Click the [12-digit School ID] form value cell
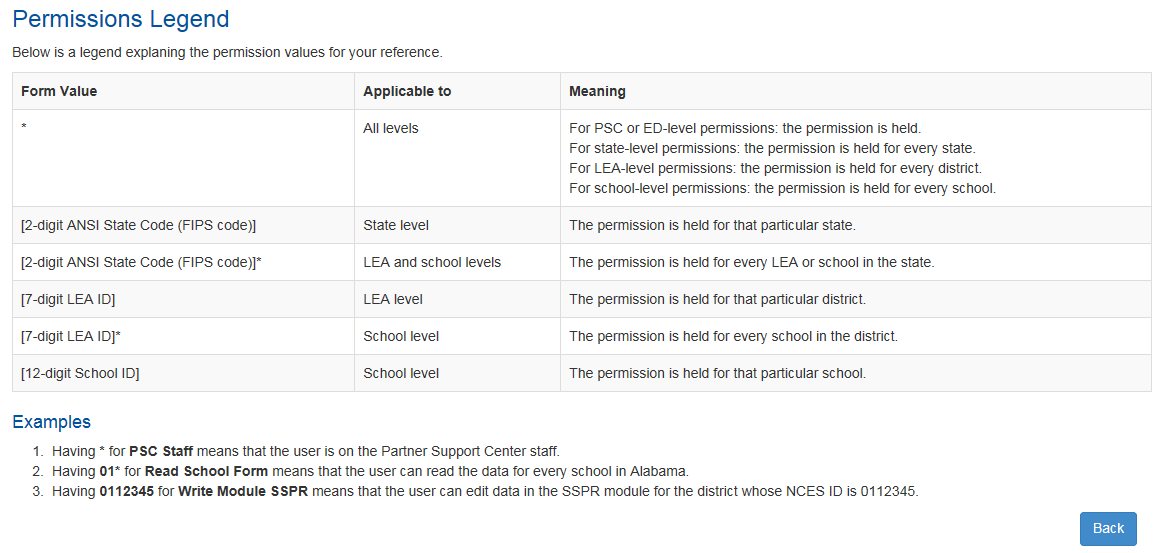The height and width of the screenshot is (553, 1164). click(x=80, y=373)
